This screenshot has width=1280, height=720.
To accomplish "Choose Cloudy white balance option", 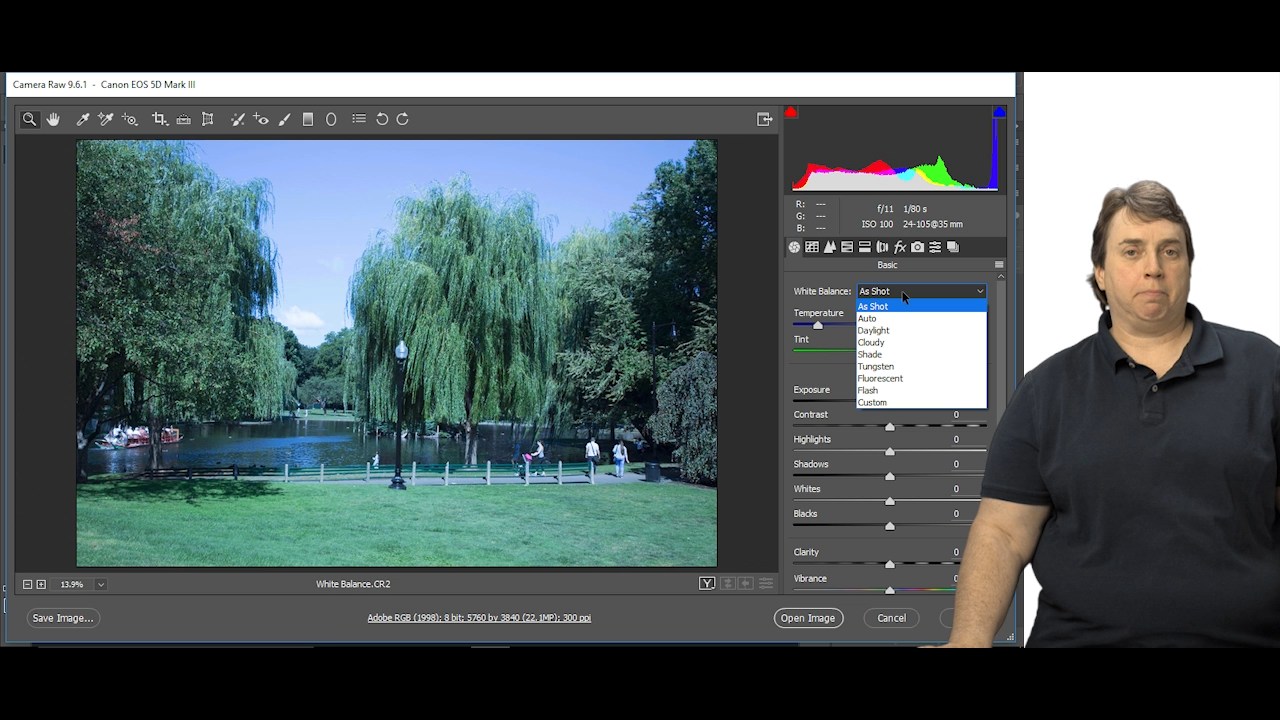I will pos(921,342).
